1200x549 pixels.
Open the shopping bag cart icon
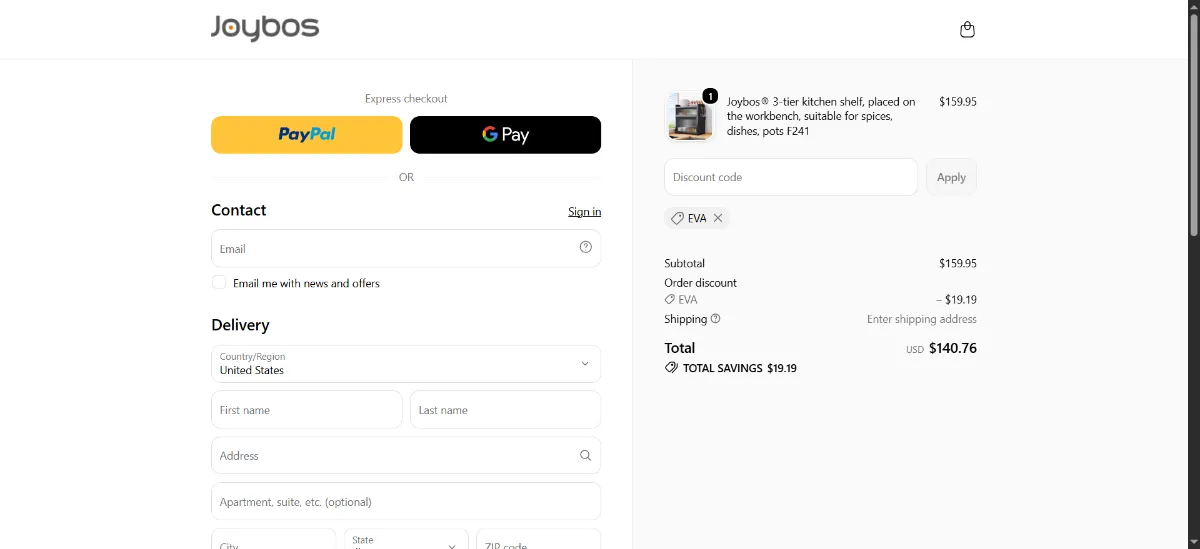(967, 29)
